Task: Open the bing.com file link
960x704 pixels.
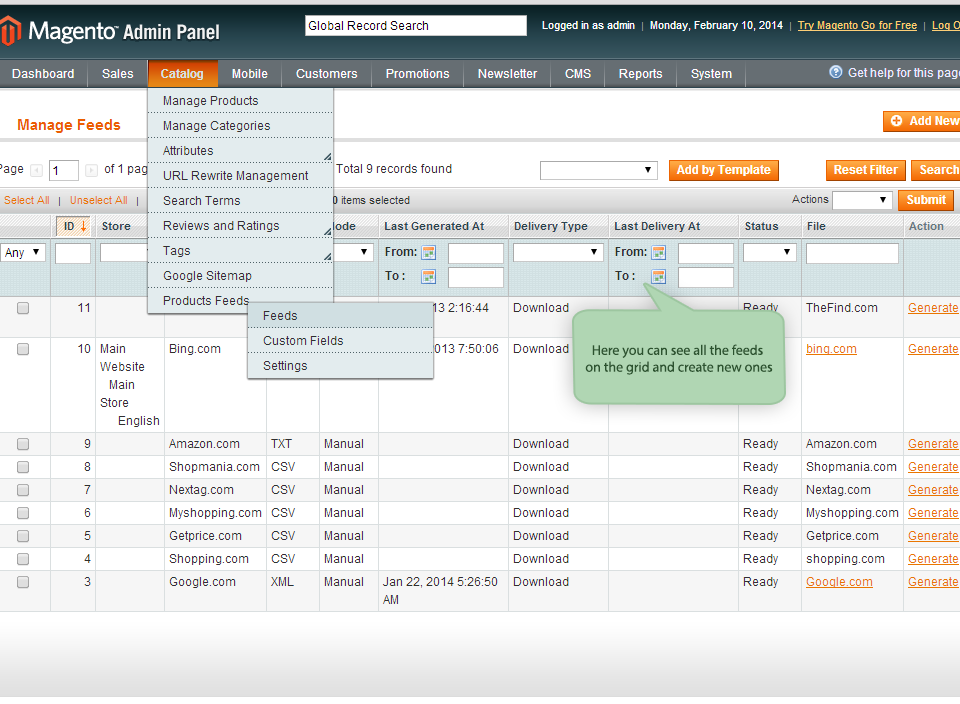Action: click(x=831, y=349)
